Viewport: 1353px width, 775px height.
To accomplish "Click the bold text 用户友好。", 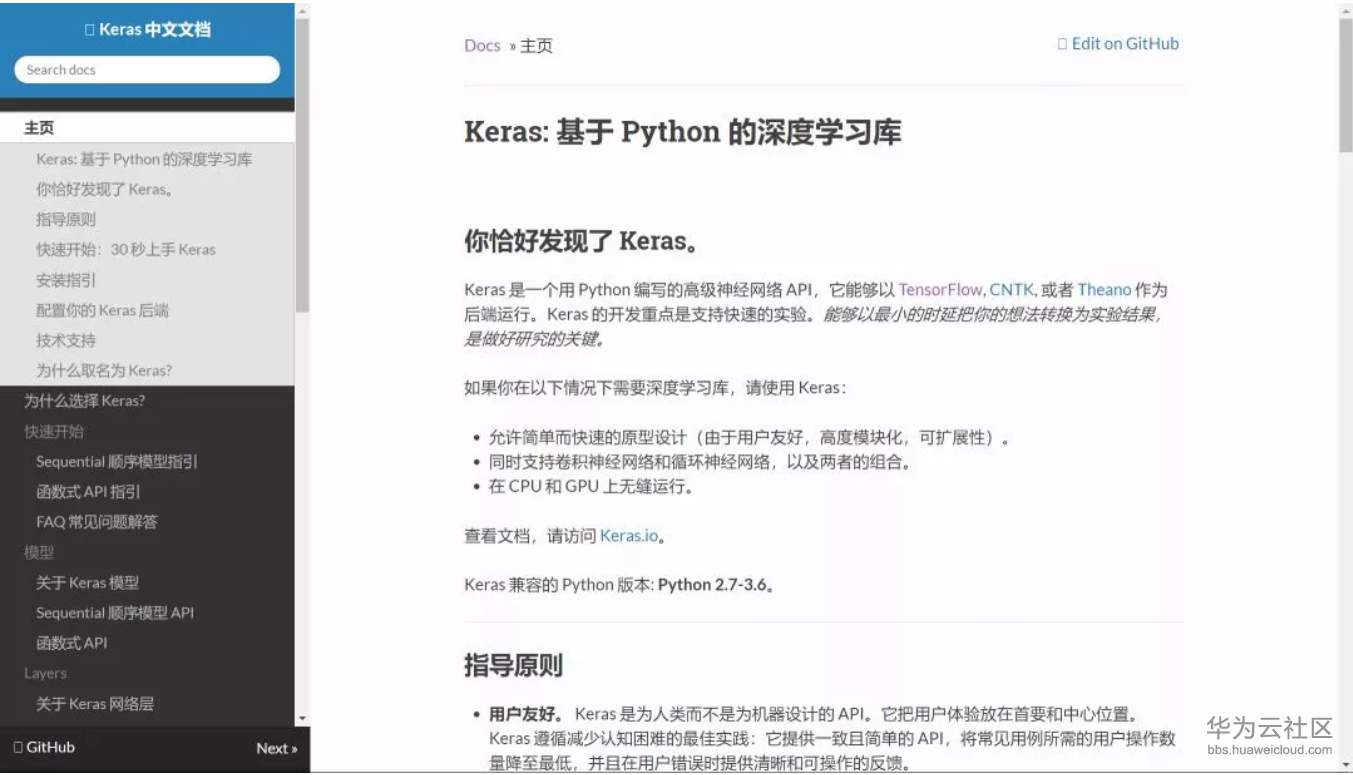I will (526, 714).
